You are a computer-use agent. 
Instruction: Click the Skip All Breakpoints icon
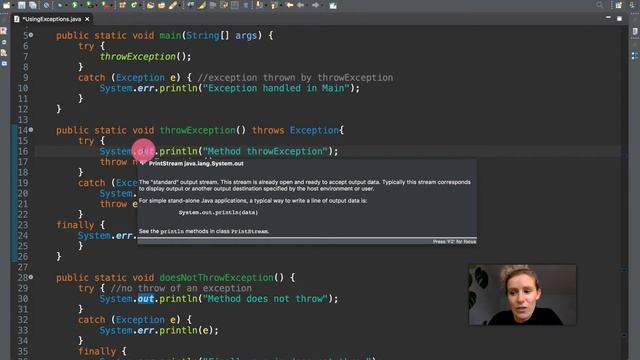tap(46, 5)
